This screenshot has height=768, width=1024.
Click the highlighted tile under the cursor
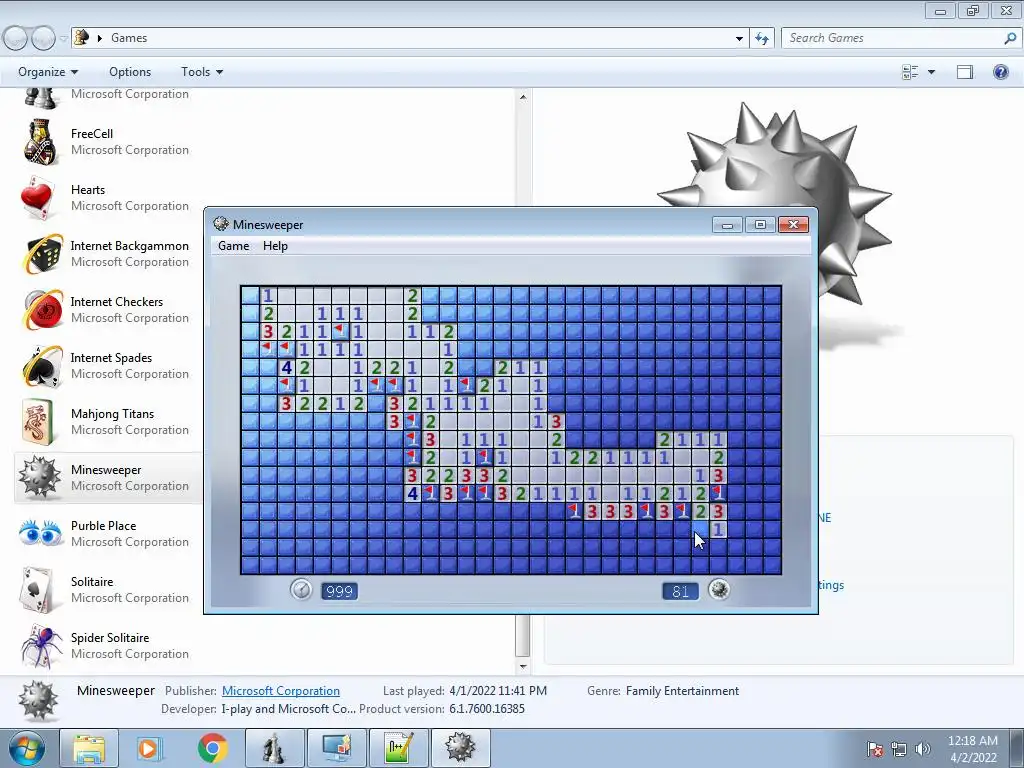(699, 529)
